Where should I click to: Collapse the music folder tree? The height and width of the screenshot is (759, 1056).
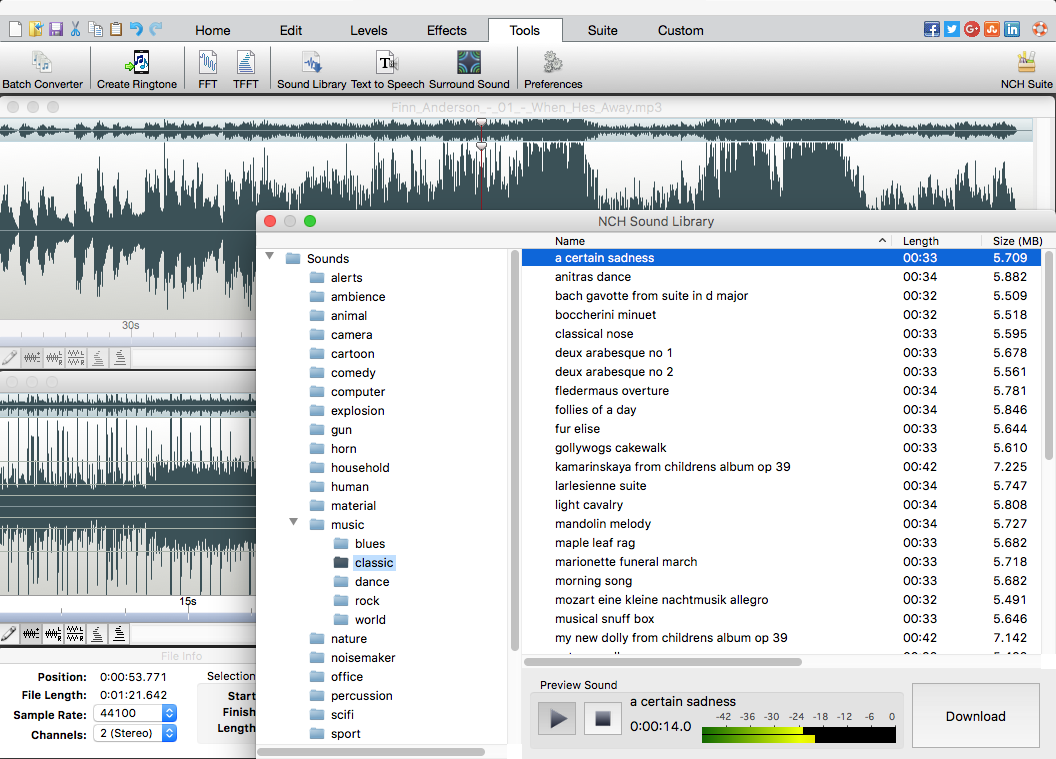coord(294,522)
